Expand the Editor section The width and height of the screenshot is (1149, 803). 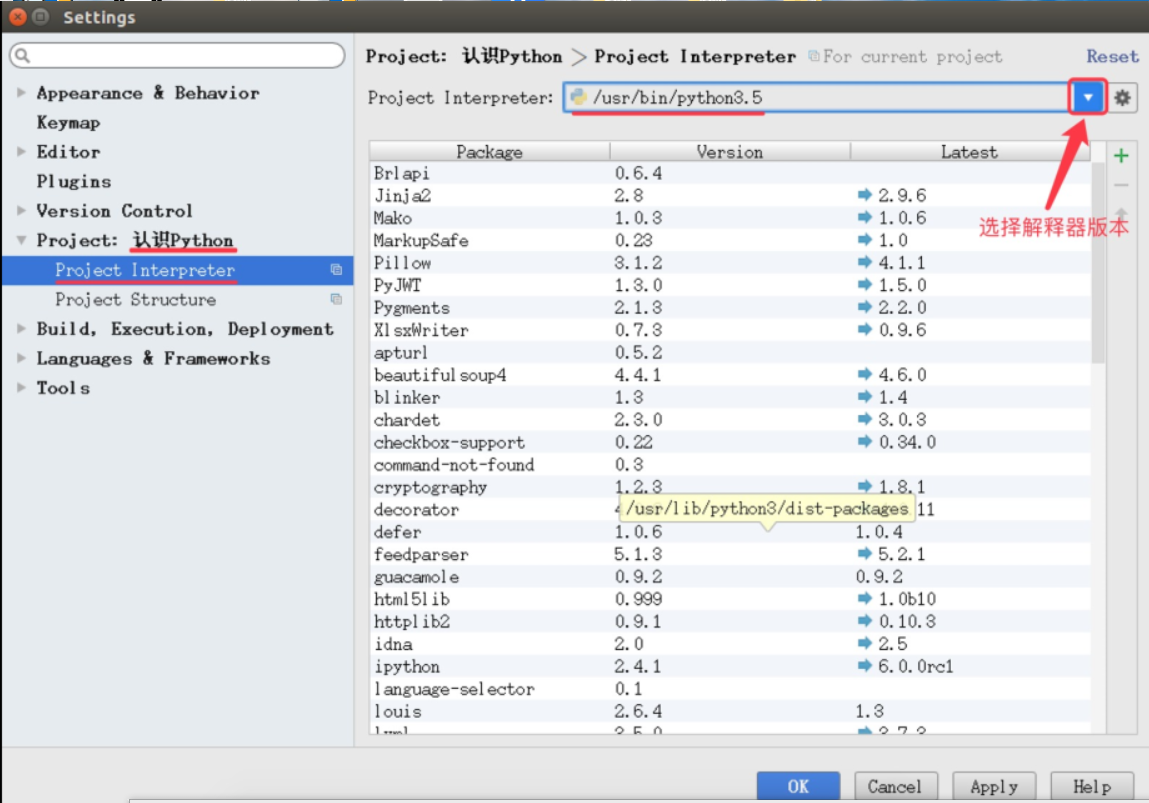(21, 152)
